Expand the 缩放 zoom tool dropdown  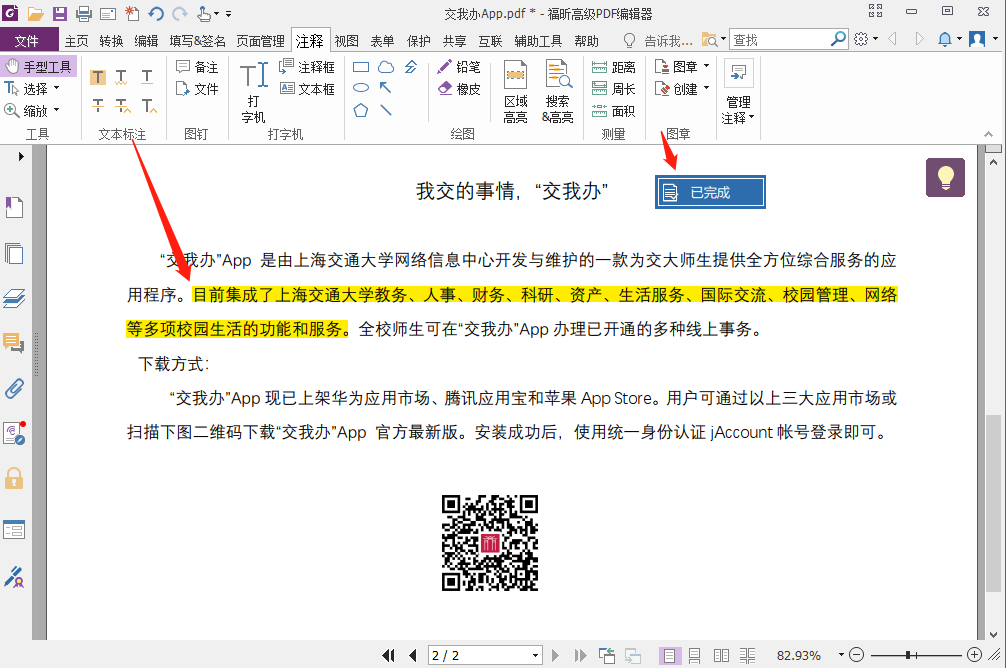click(56, 110)
